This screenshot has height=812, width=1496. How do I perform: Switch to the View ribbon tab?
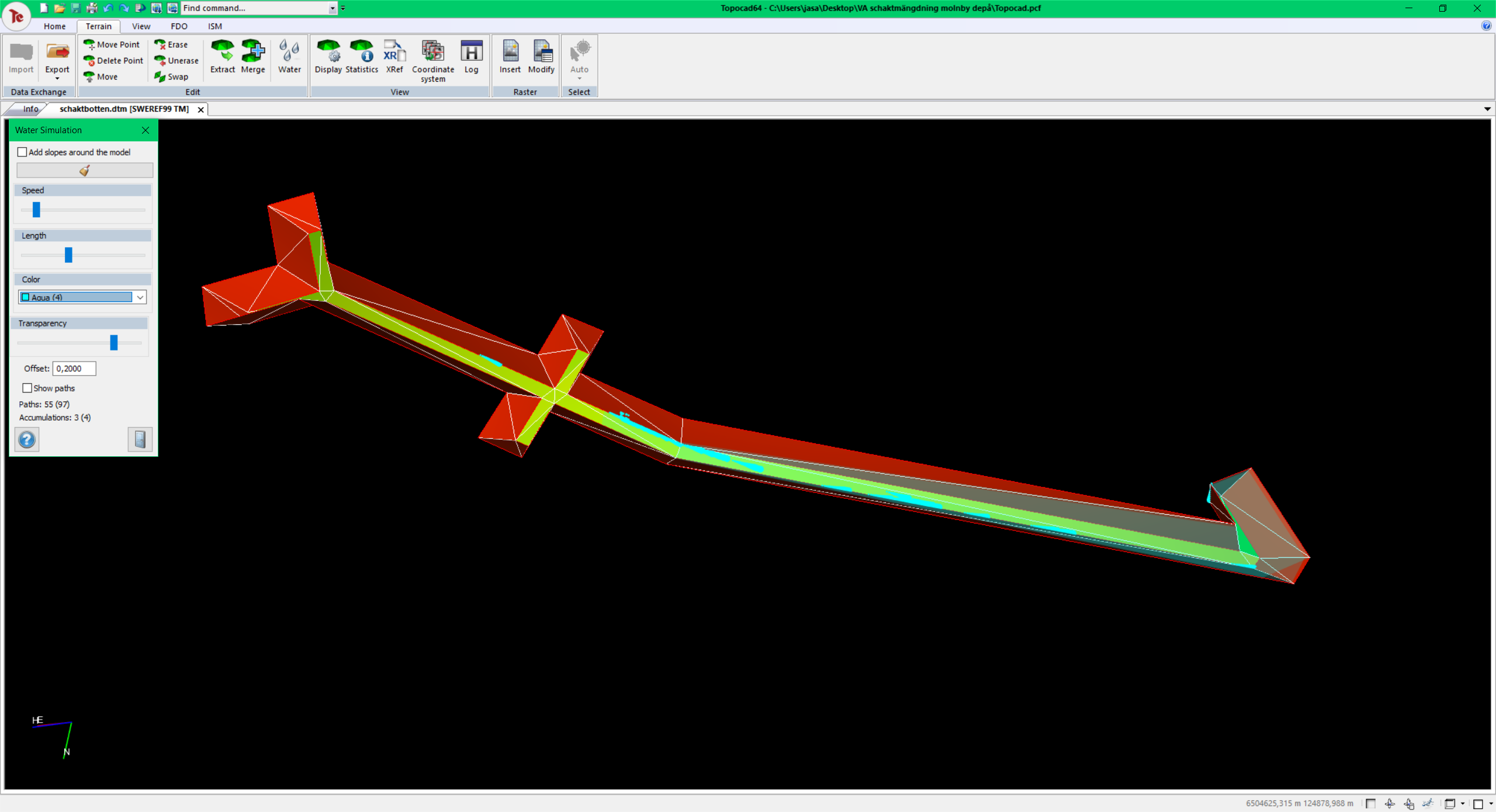(141, 26)
